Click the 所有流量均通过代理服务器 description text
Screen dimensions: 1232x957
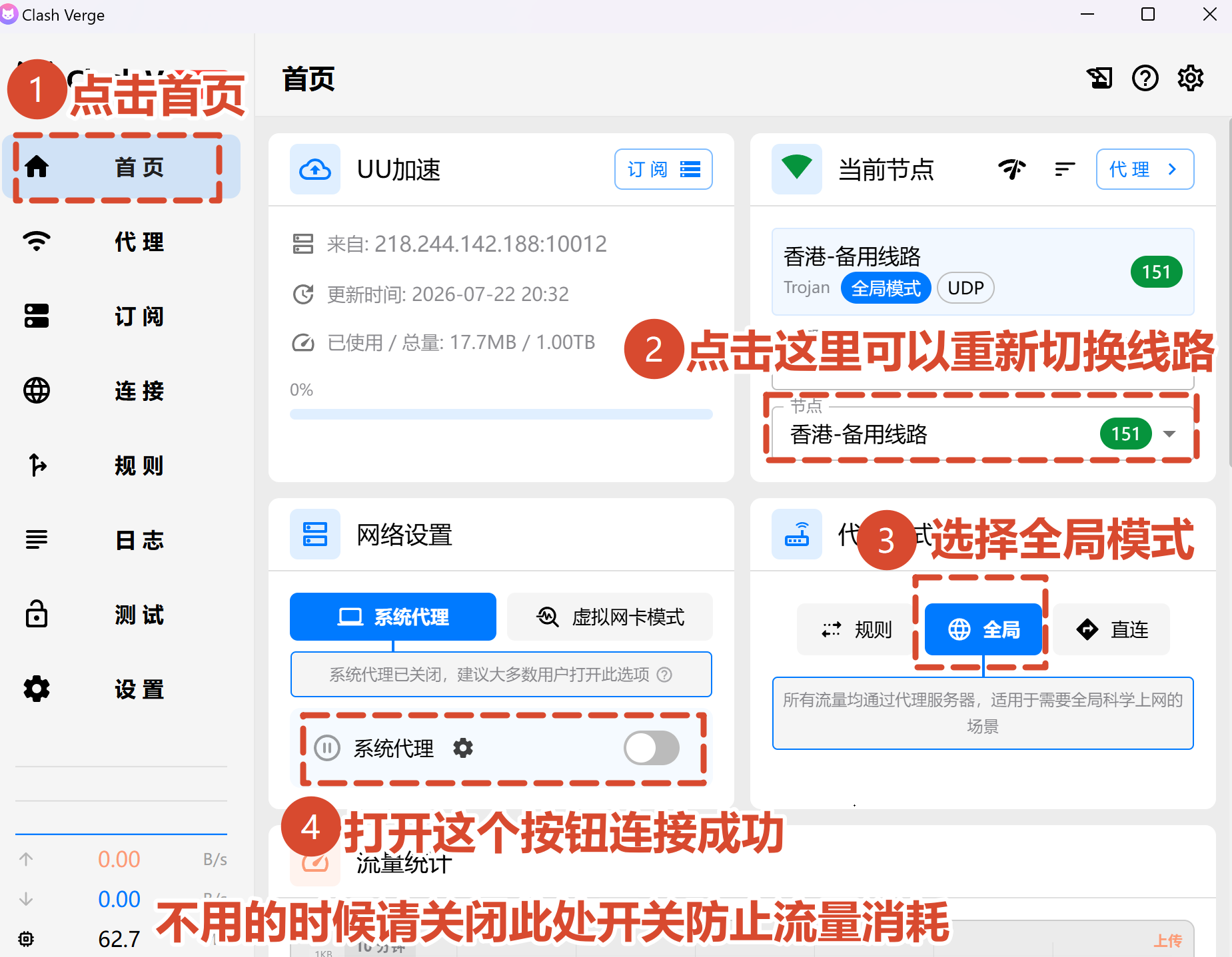pos(983,713)
